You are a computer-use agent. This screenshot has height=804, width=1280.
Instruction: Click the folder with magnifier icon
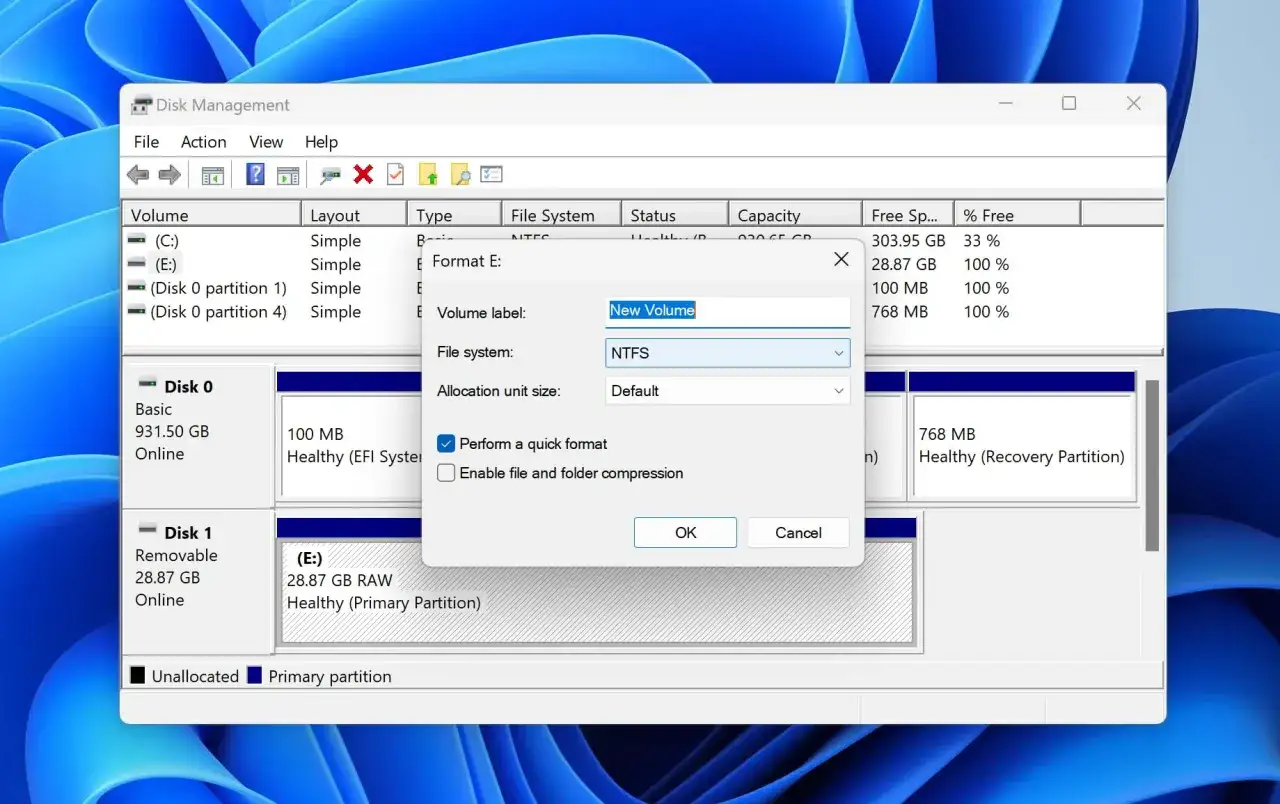pyautogui.click(x=460, y=175)
